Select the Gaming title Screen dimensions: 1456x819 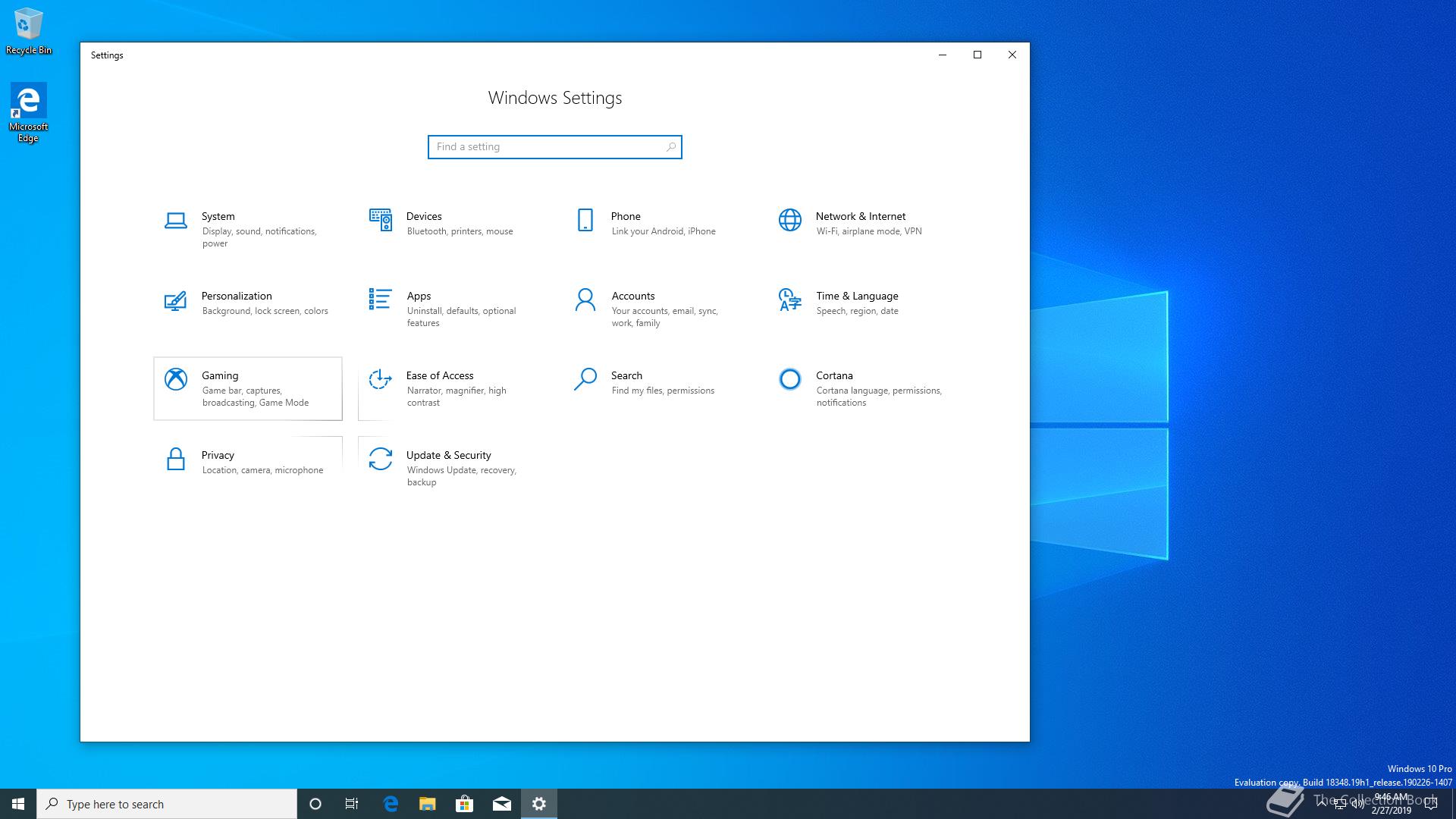pyautogui.click(x=220, y=375)
